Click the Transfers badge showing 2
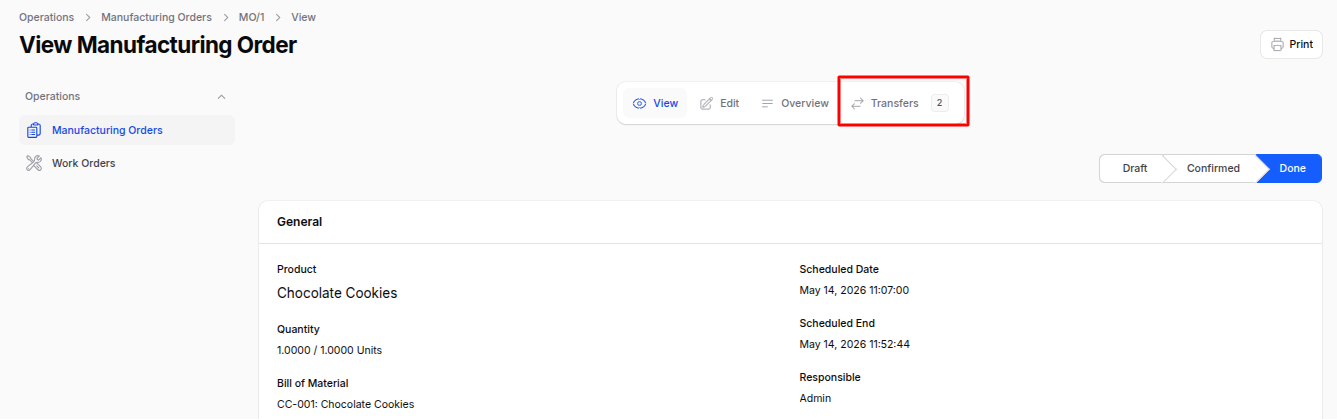 939,103
